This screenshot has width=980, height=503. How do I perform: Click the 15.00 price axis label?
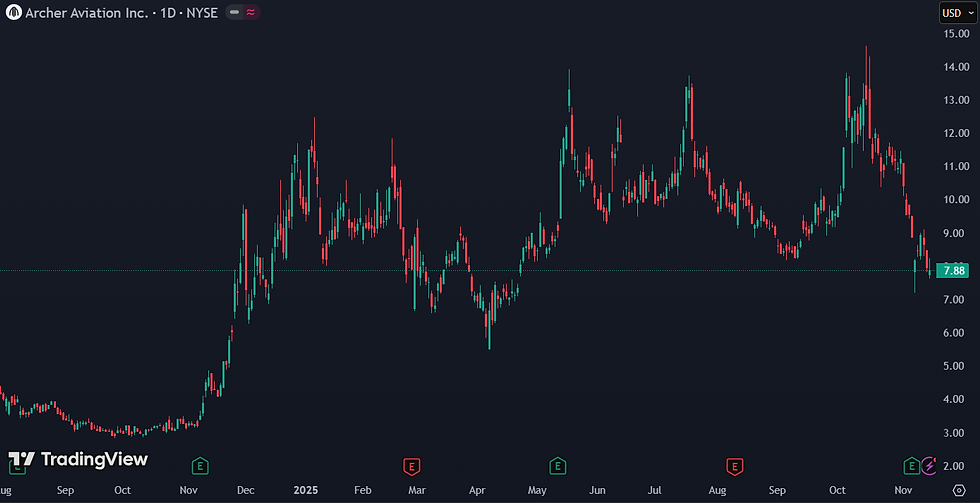(x=956, y=34)
